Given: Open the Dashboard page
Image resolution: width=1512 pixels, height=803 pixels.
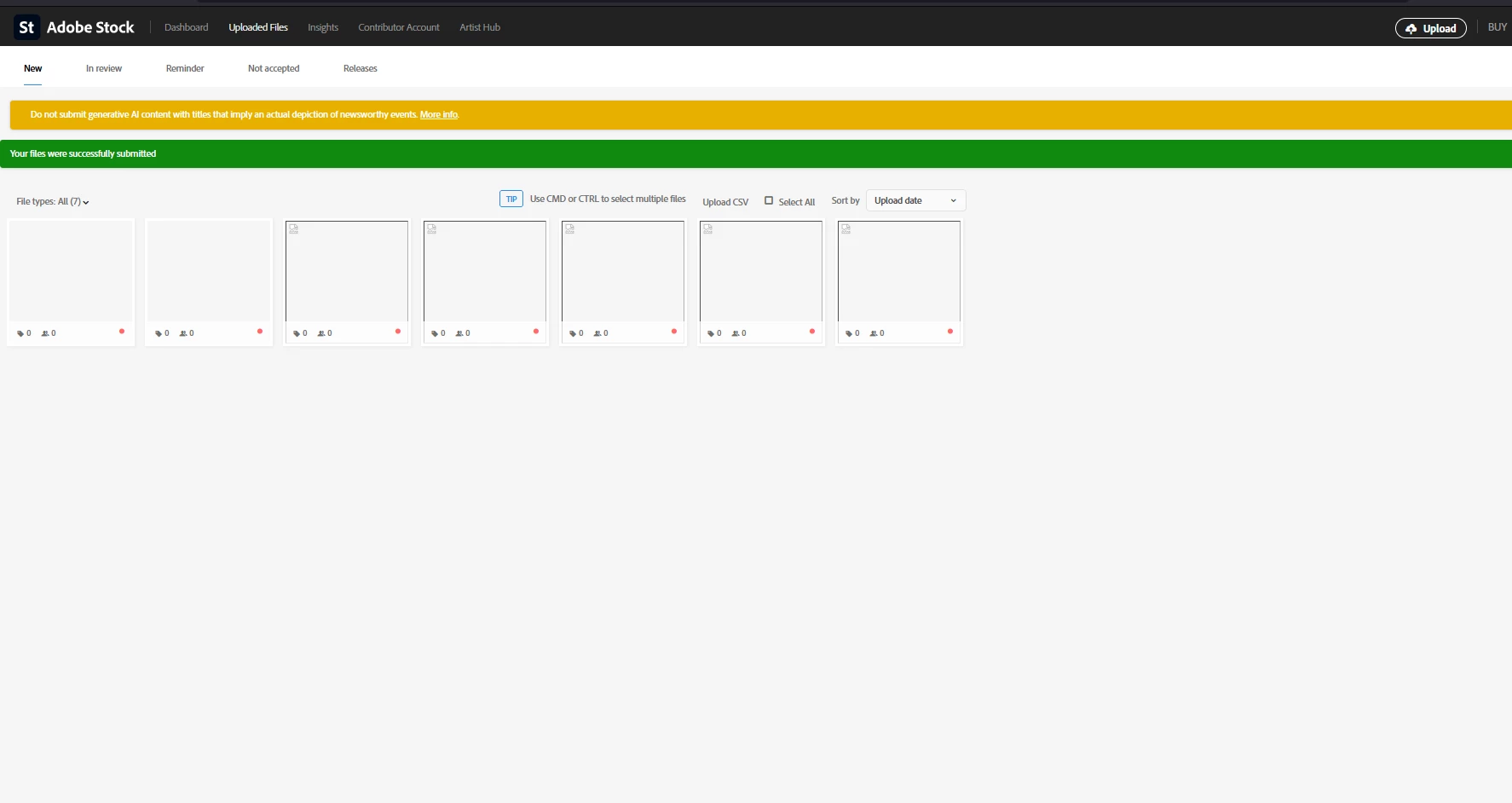Looking at the screenshot, I should click(186, 27).
